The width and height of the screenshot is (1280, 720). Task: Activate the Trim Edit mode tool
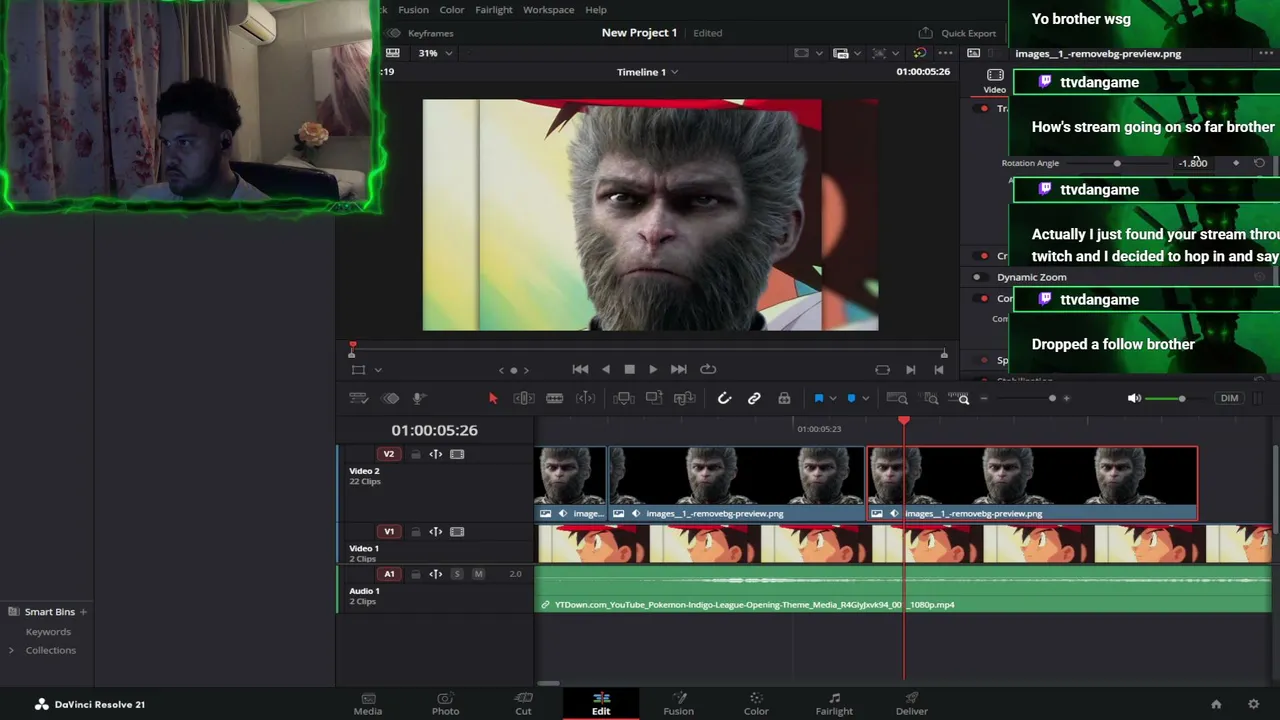(x=524, y=398)
